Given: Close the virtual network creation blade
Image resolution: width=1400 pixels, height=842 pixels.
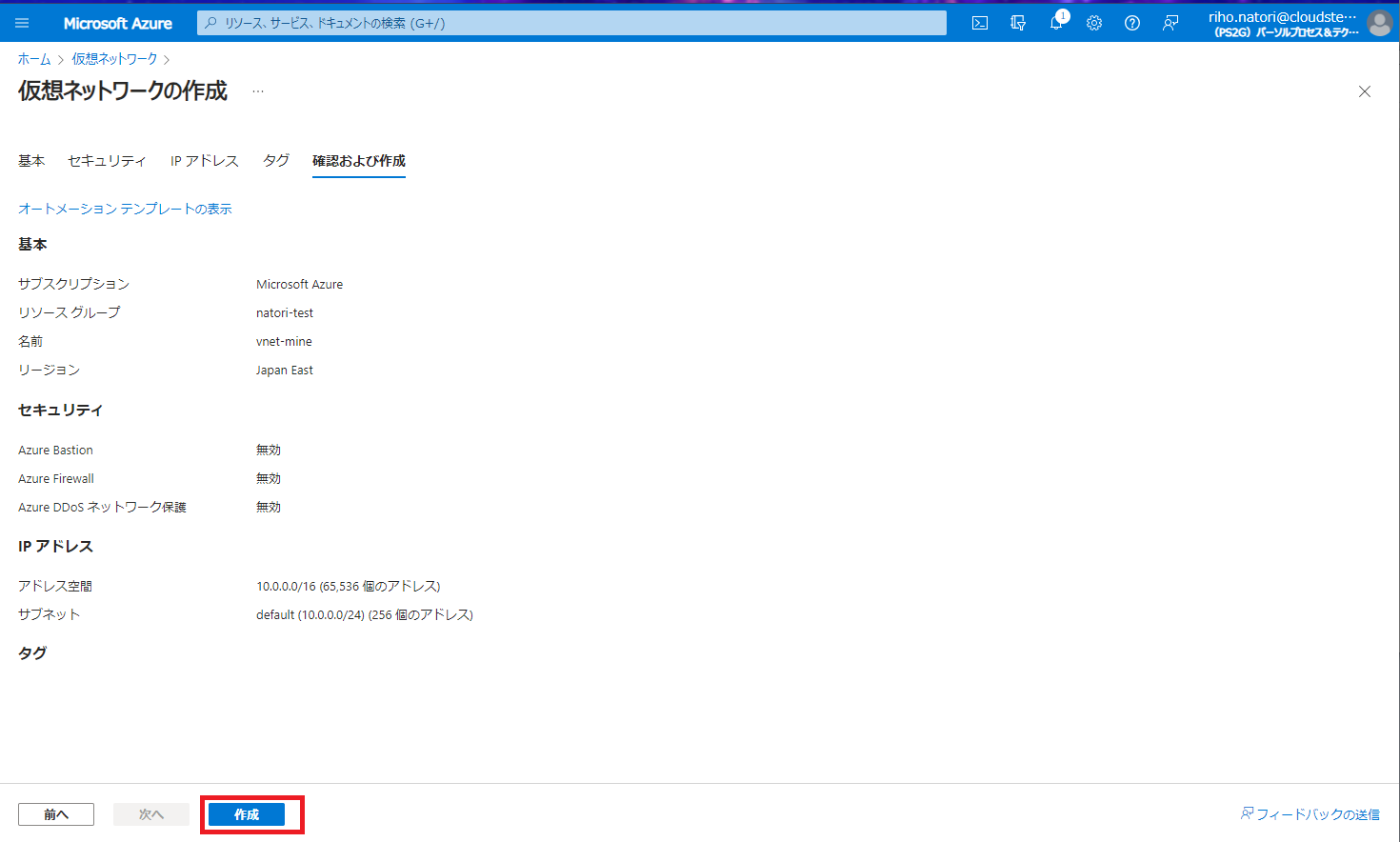Looking at the screenshot, I should click(x=1365, y=91).
